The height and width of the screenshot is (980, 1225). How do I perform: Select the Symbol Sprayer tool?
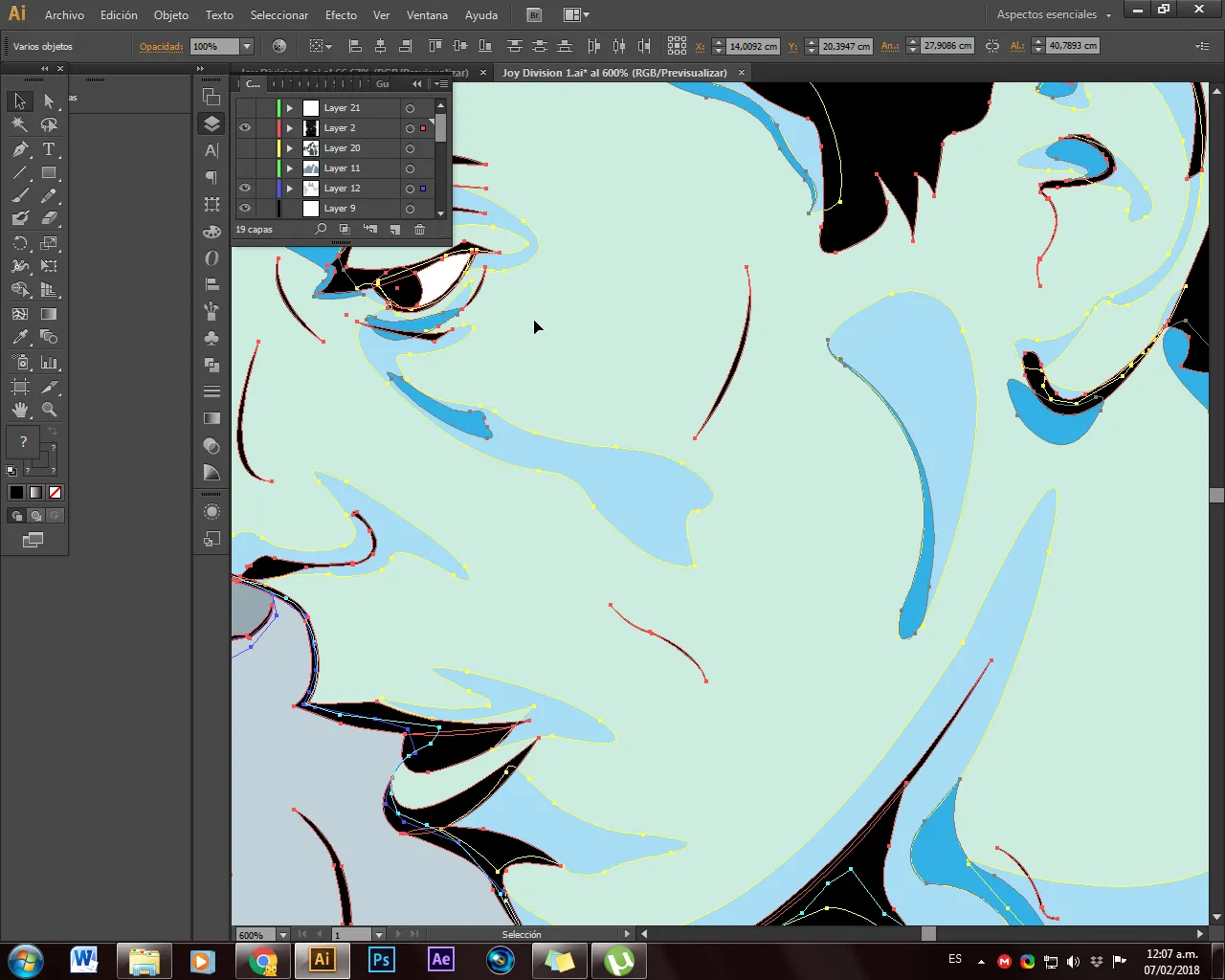pyautogui.click(x=20, y=363)
